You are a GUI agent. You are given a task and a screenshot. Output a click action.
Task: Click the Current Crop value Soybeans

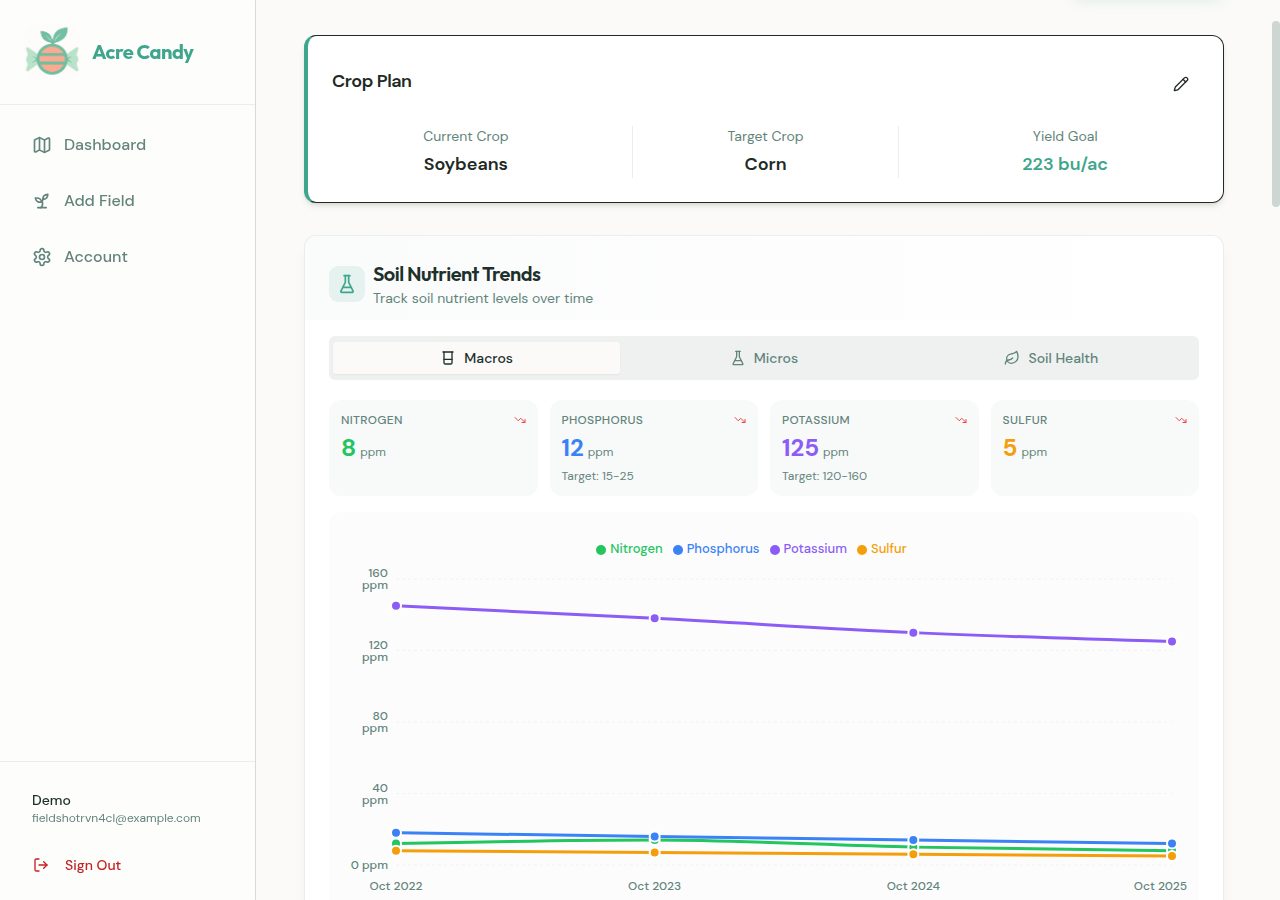pos(466,164)
